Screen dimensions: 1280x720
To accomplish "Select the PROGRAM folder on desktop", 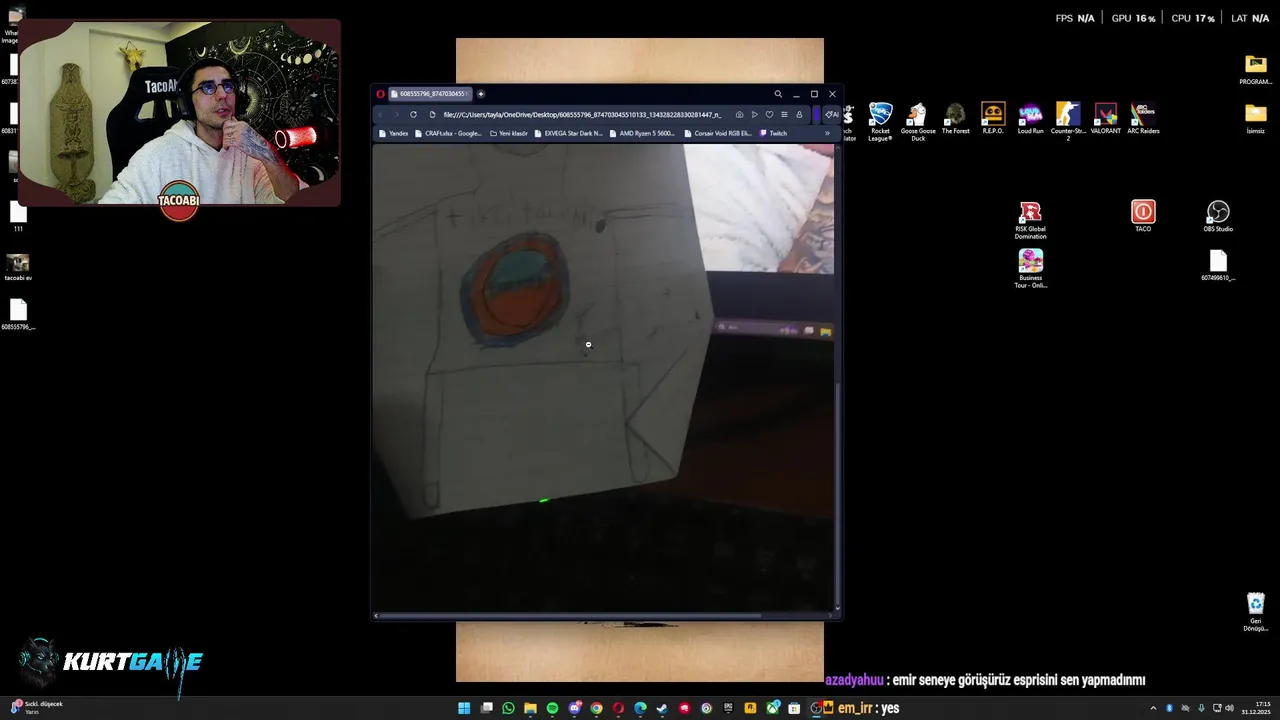I will tap(1255, 70).
